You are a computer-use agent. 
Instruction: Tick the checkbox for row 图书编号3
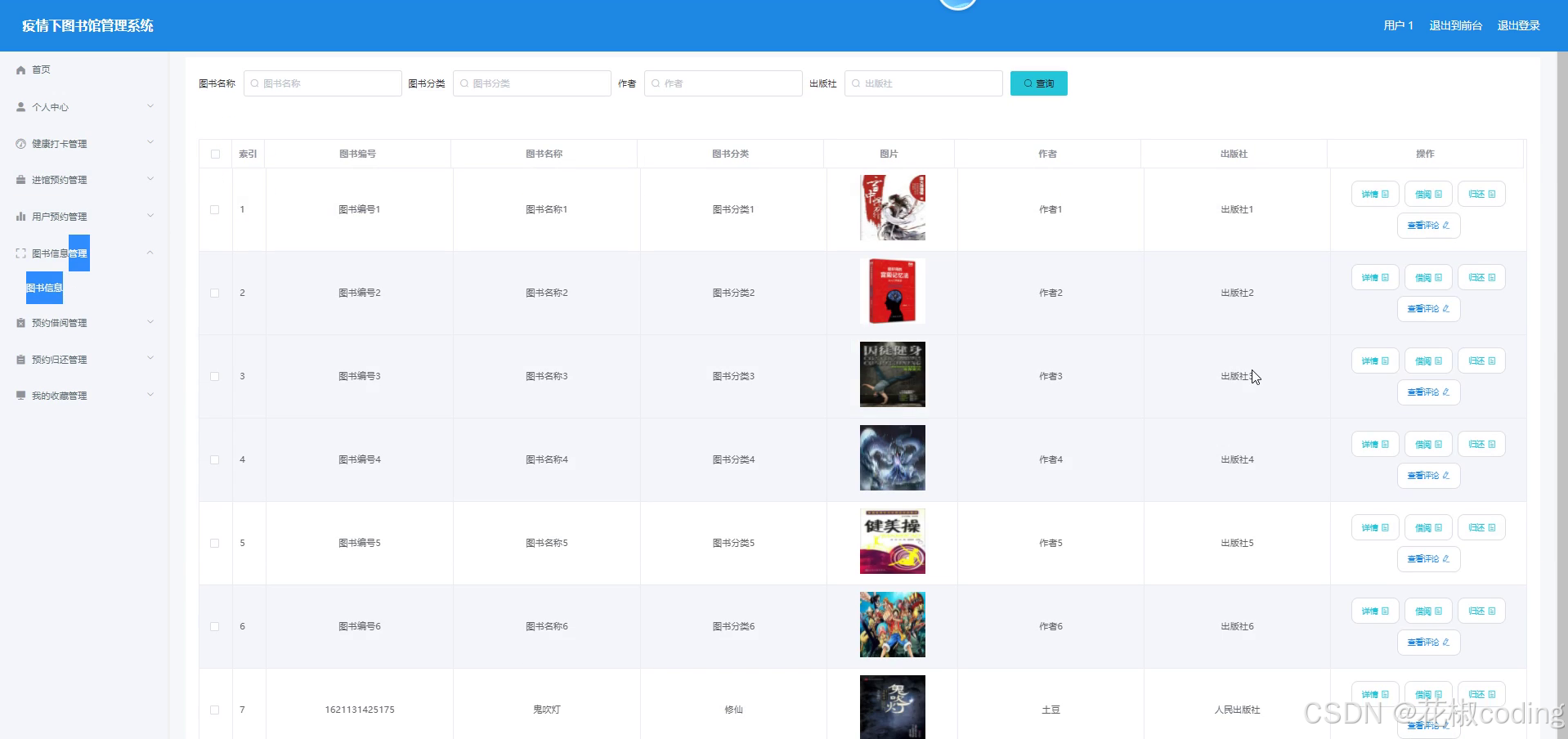click(x=215, y=376)
